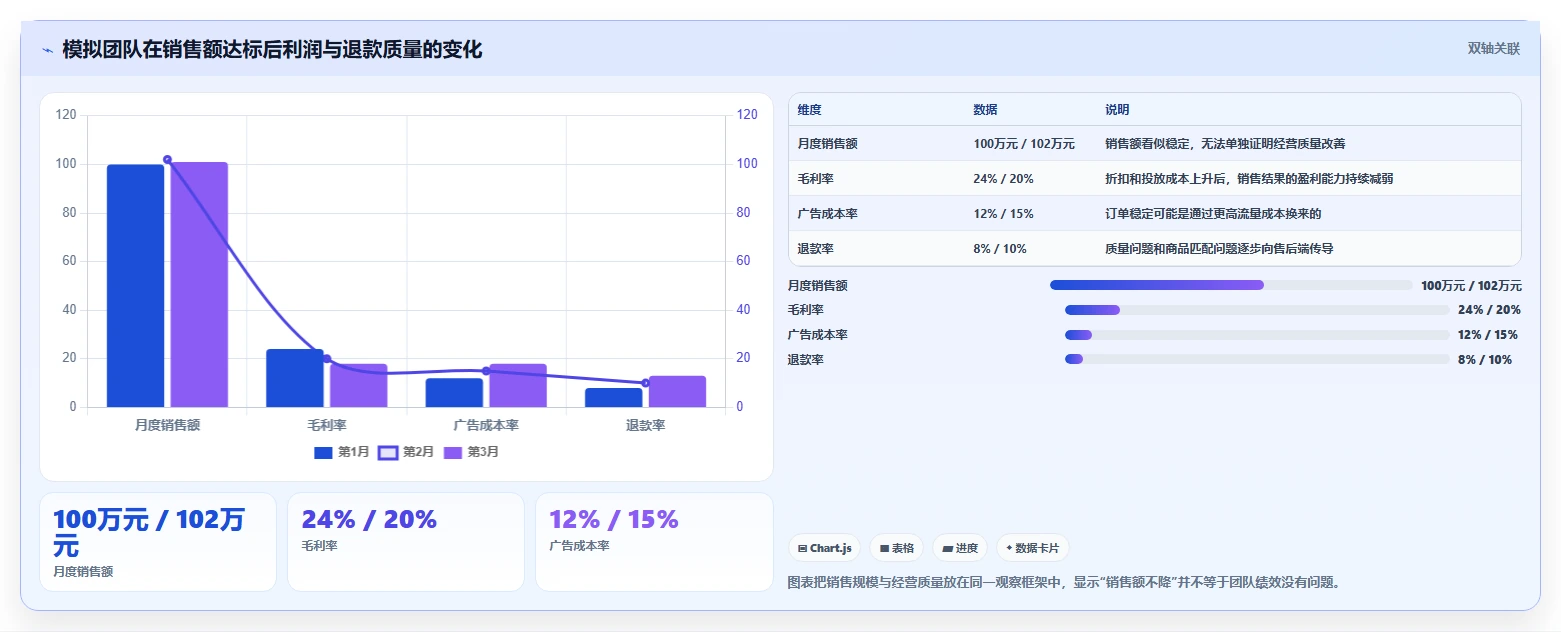Click description 折扣和投放成本上升后，销售结果的盈利能力持续减弱
This screenshot has width=1561, height=632.
(x=1249, y=179)
